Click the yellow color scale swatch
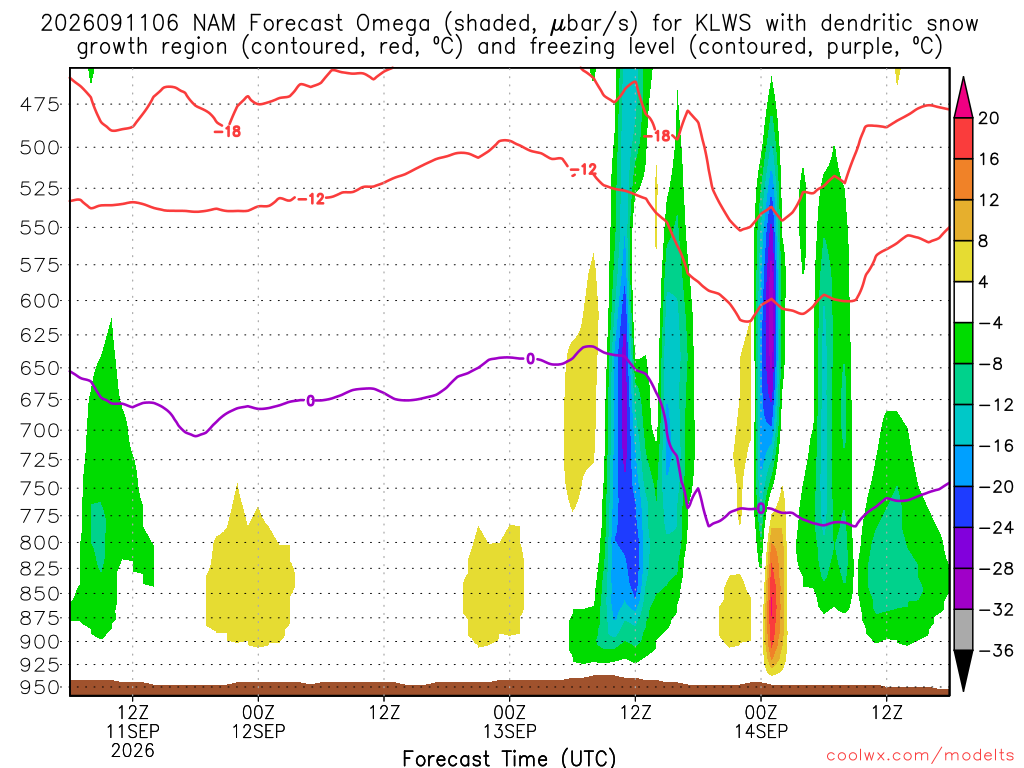The image size is (1024, 768). point(963,261)
